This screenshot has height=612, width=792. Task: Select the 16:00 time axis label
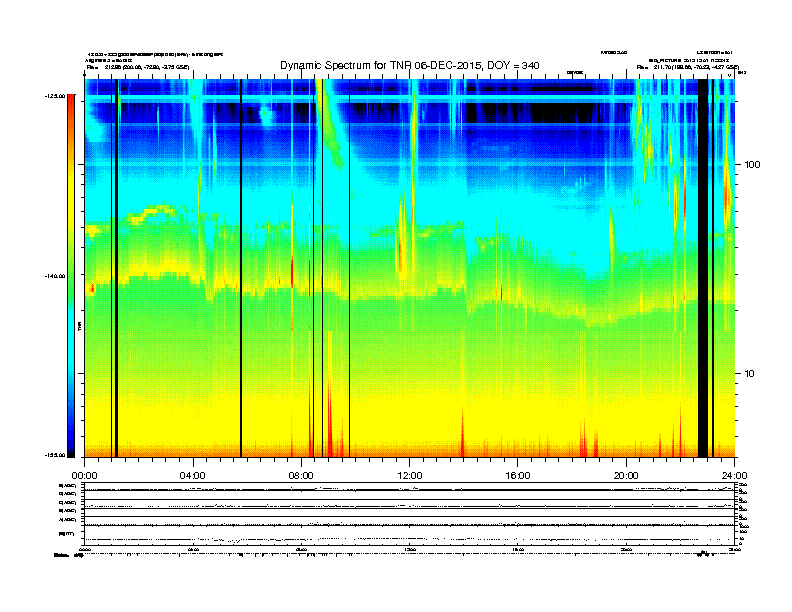(x=518, y=476)
